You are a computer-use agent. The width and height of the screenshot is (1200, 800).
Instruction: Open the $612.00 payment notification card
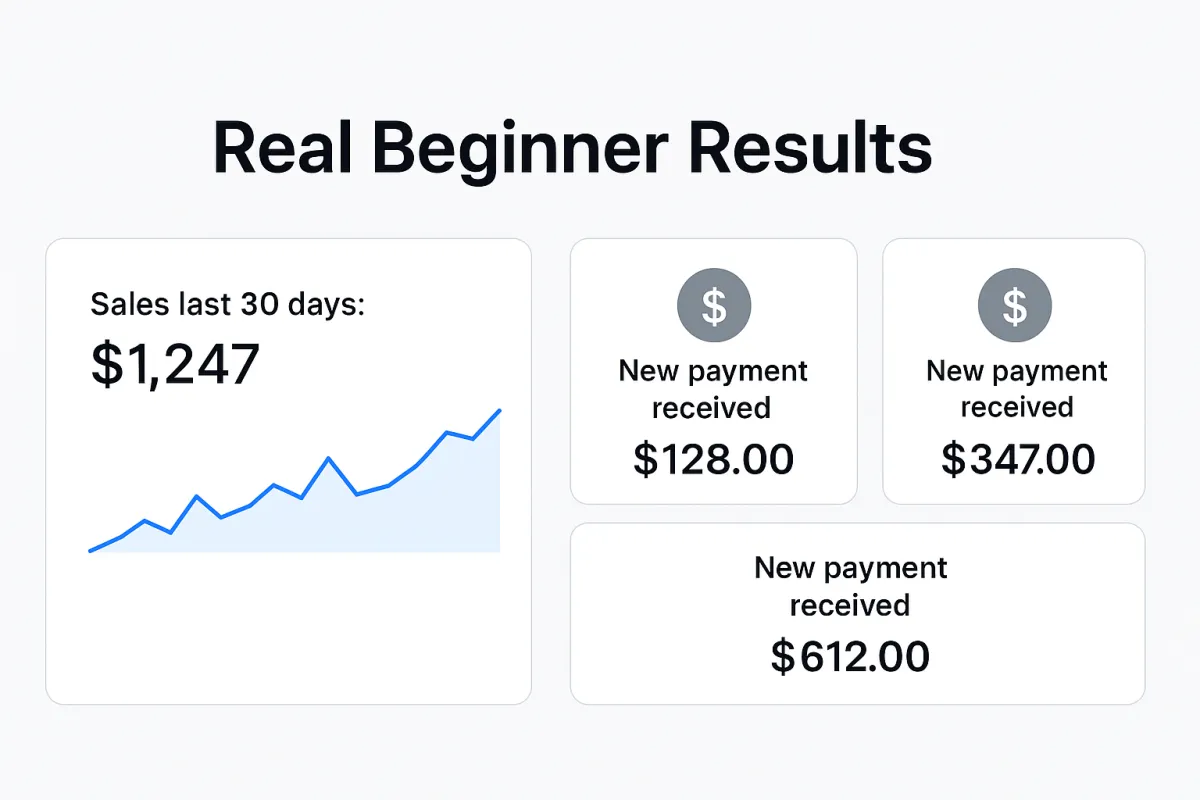point(858,614)
